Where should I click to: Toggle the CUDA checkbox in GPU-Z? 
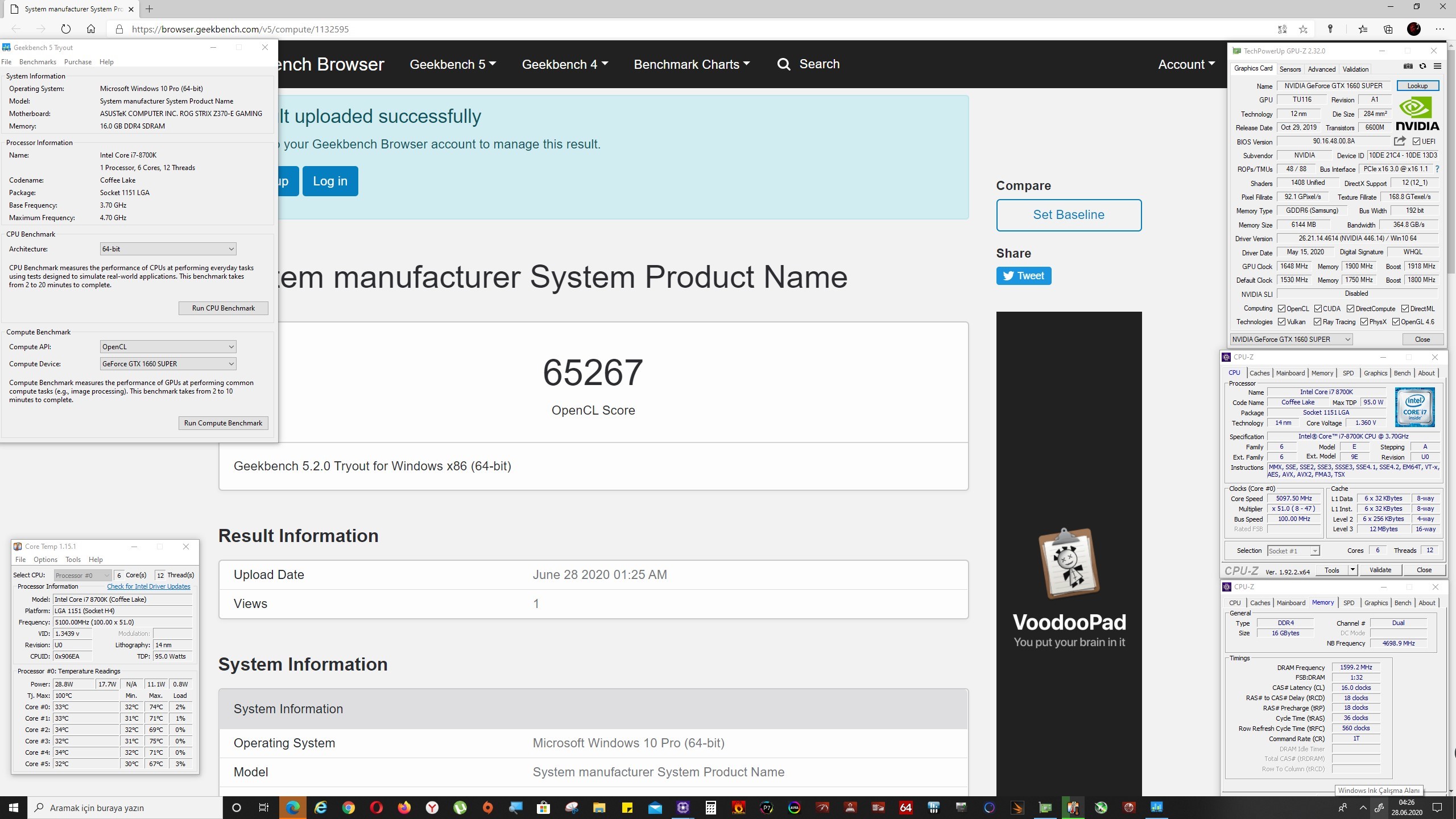(1318, 309)
